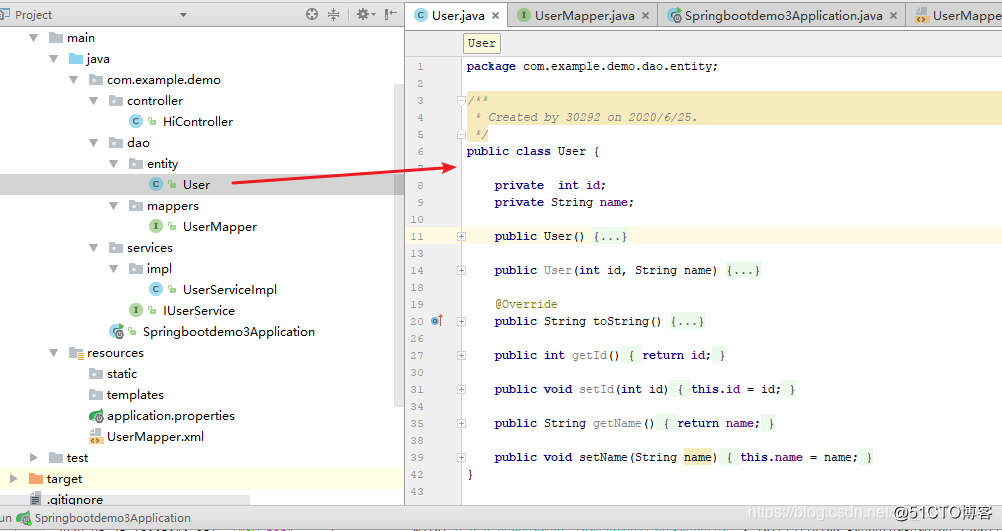Click the hide Project panel icon
The image size is (1002, 531).
point(391,14)
